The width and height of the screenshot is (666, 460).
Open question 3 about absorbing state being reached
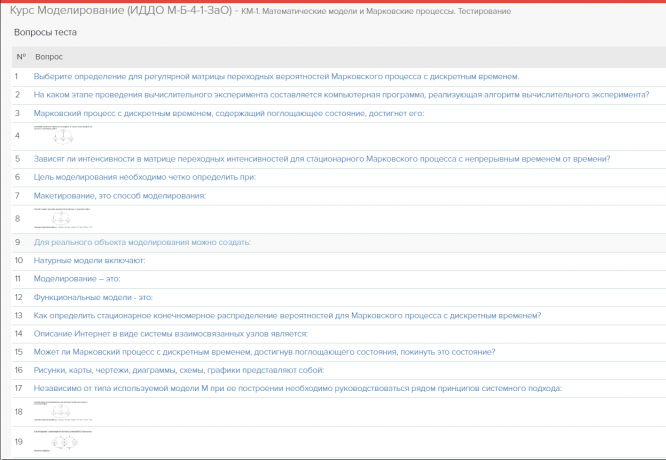(229, 113)
